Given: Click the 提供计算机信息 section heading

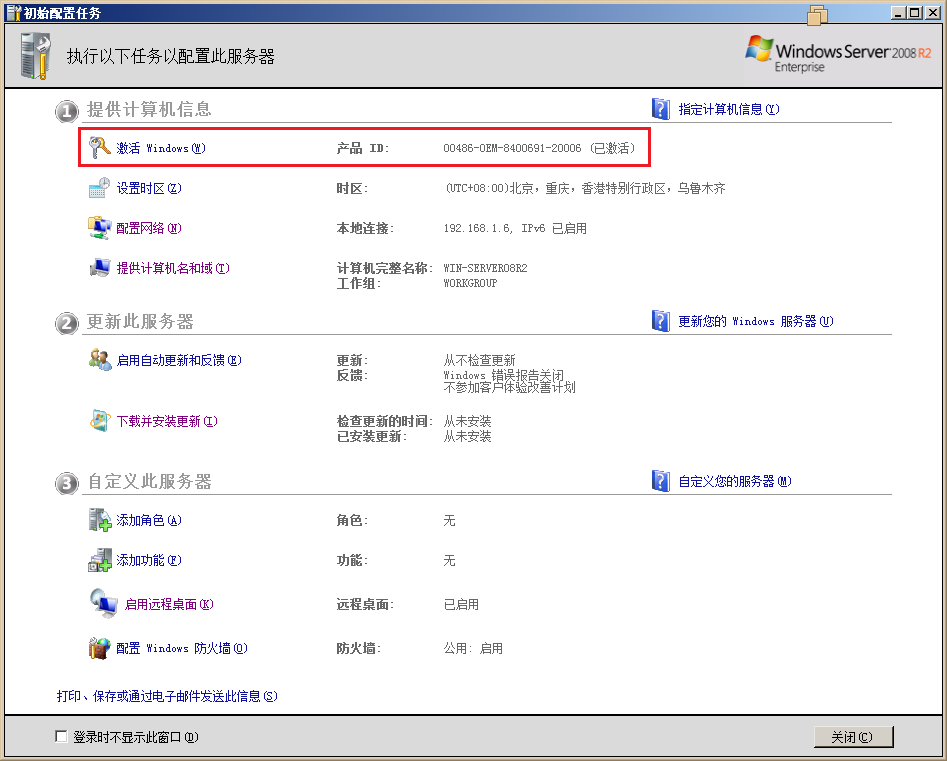Looking at the screenshot, I should pyautogui.click(x=149, y=109).
